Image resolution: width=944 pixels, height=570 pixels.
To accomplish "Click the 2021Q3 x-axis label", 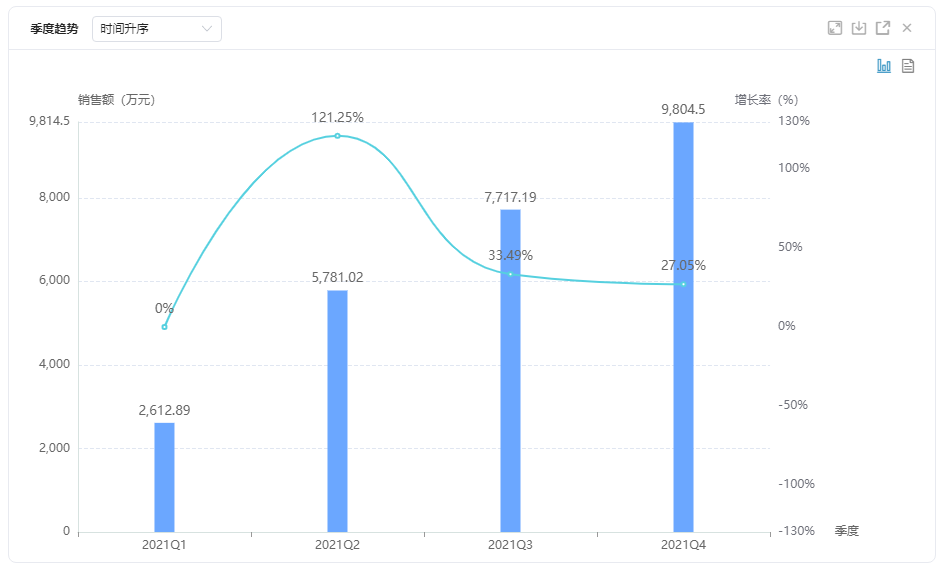I will pos(510,545).
